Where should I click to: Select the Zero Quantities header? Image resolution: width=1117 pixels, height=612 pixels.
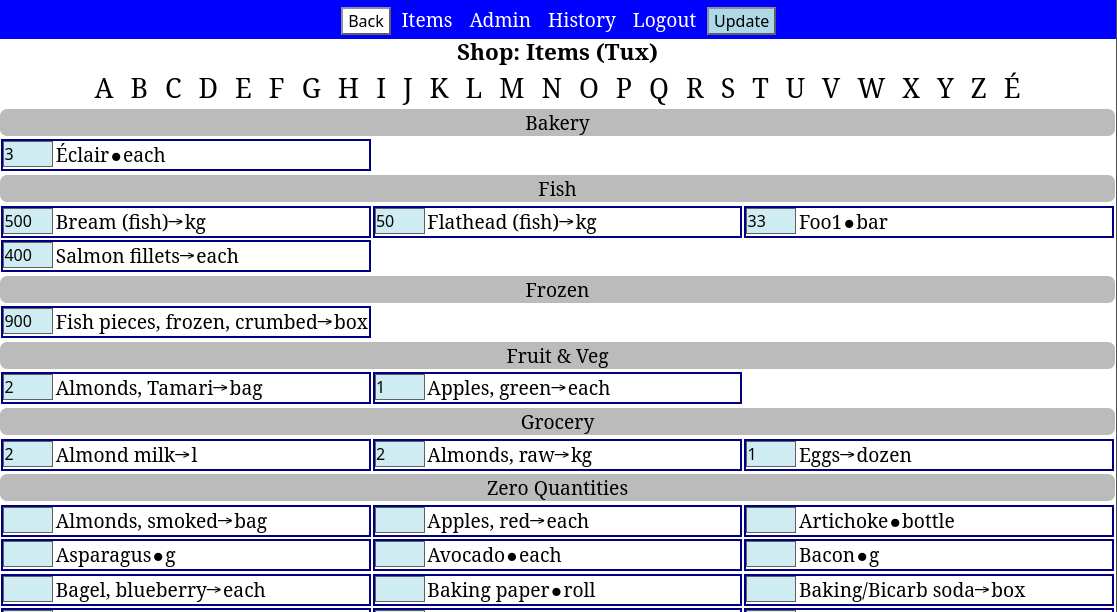(x=557, y=488)
